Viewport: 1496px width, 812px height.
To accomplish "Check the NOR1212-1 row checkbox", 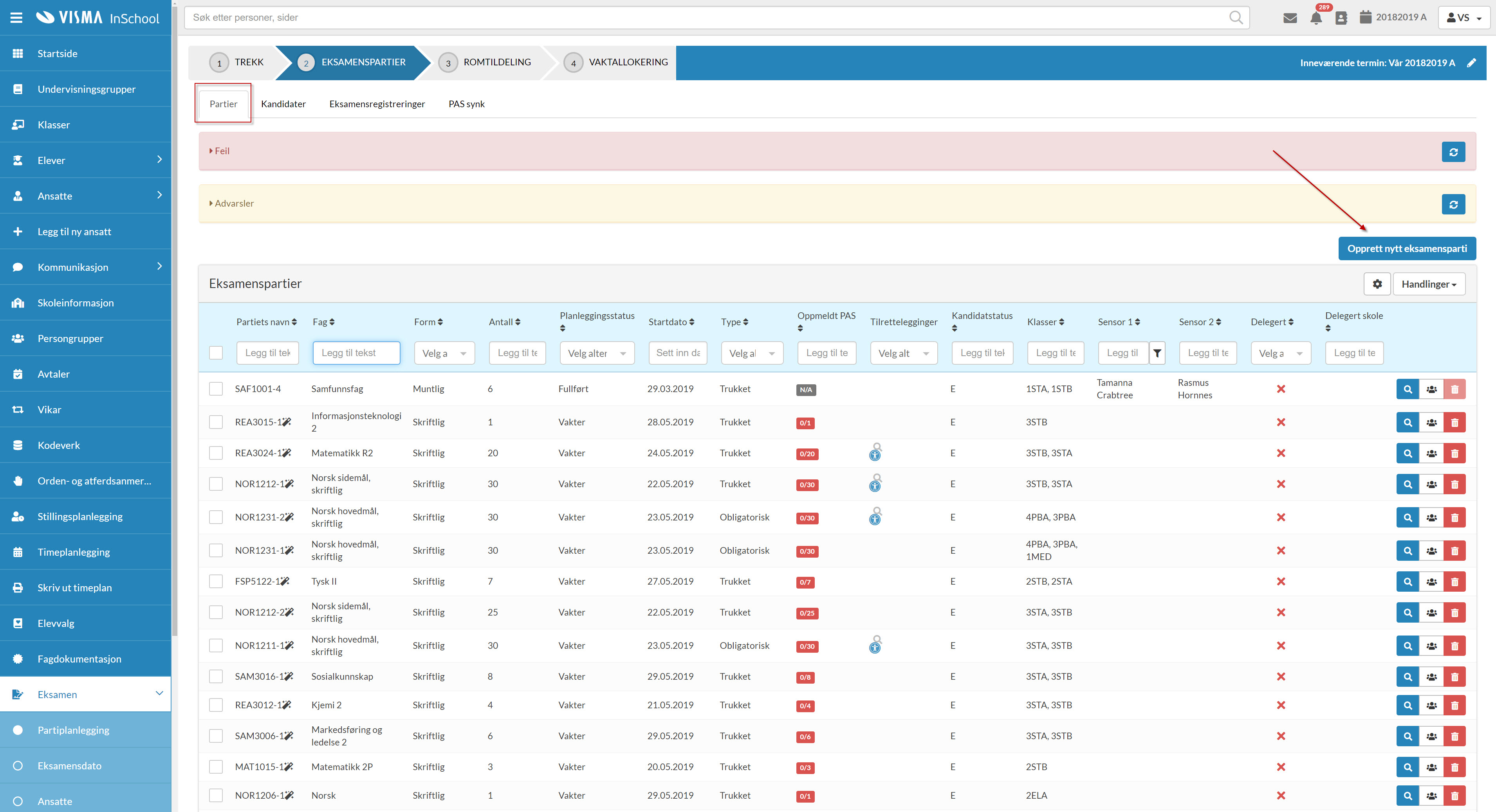I will [216, 484].
